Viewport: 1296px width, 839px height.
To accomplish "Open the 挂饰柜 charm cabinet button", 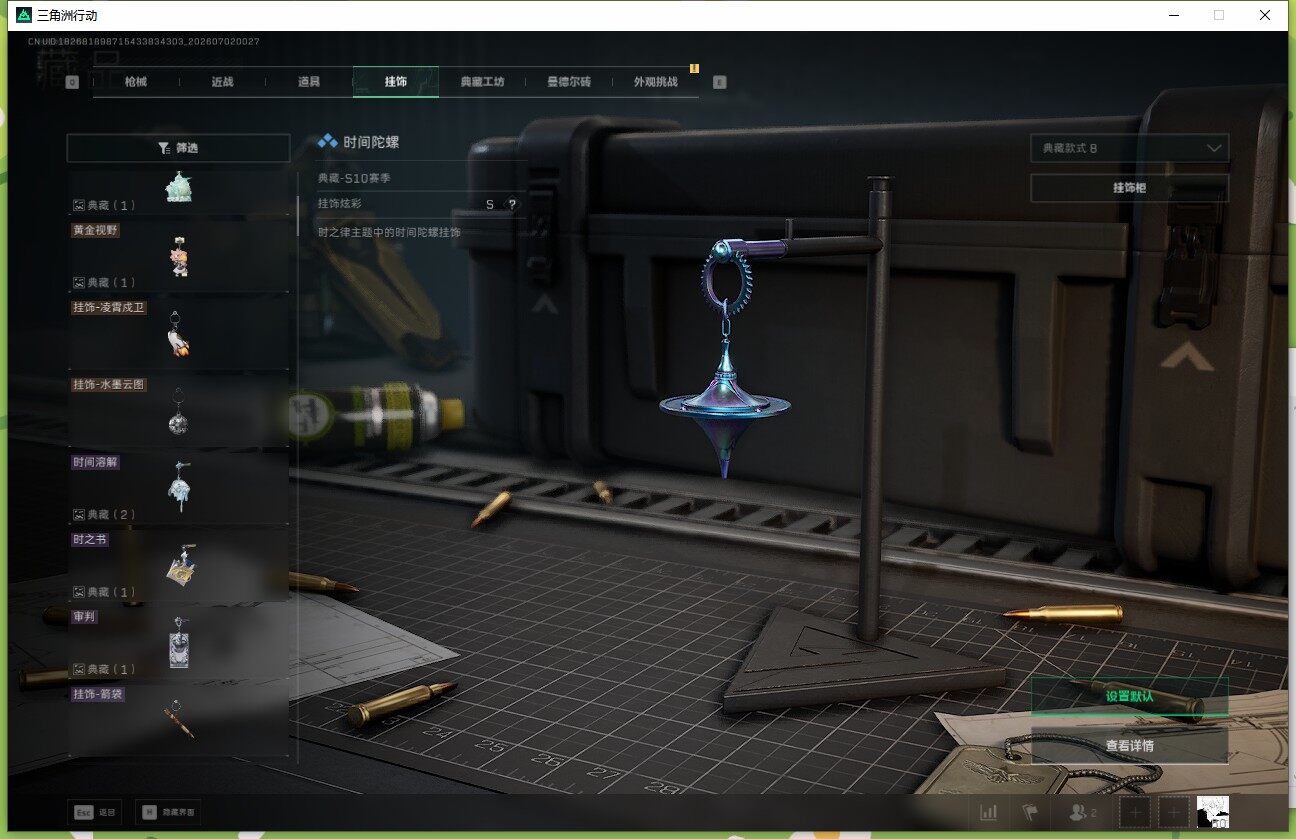I will [x=1129, y=188].
